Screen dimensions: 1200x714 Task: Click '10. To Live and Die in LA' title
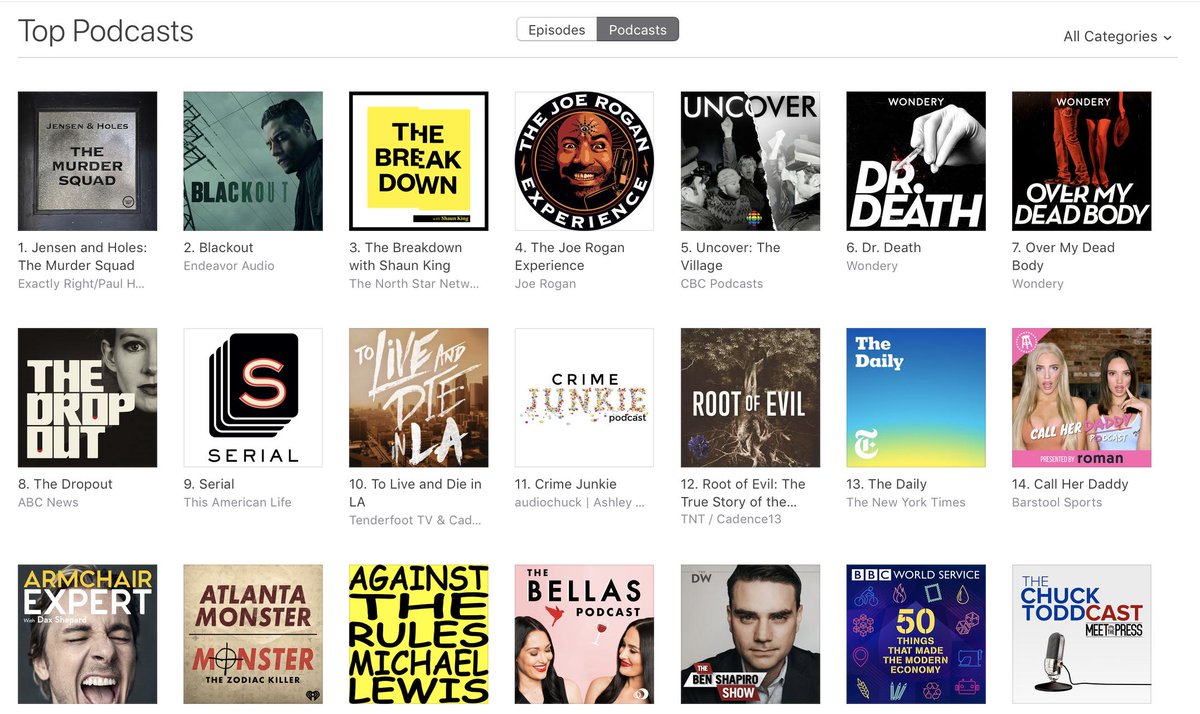click(415, 493)
